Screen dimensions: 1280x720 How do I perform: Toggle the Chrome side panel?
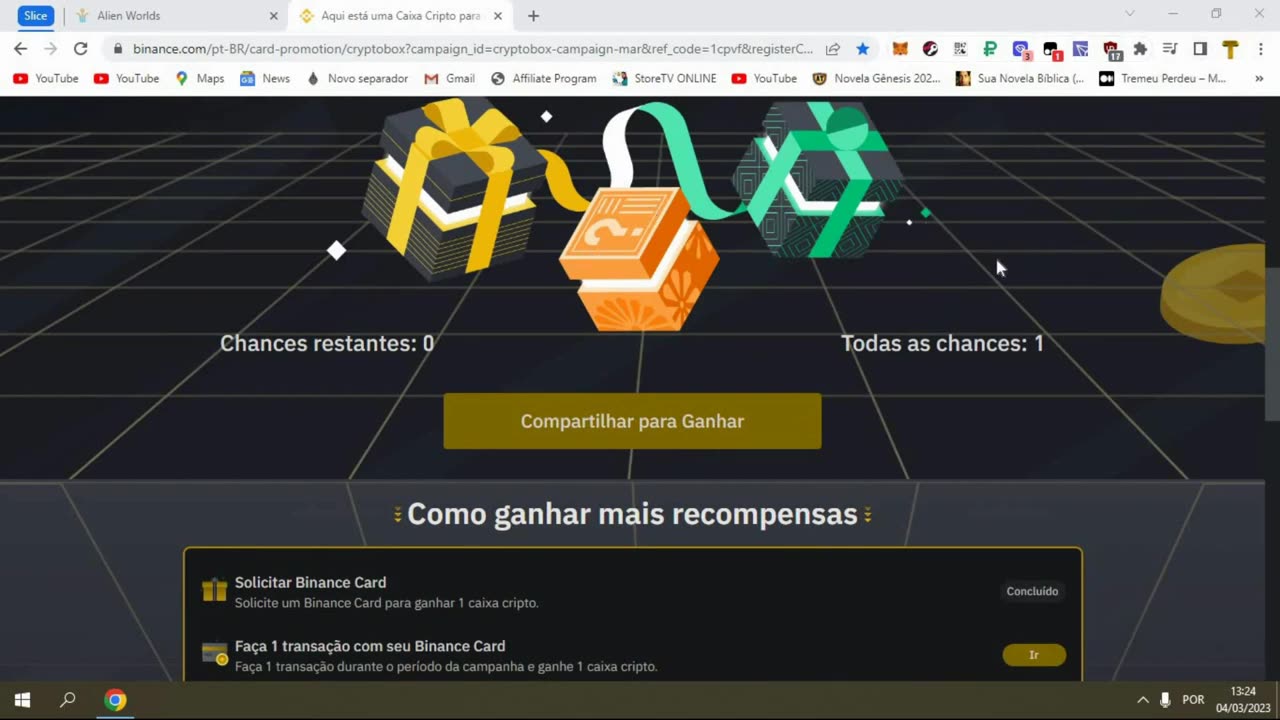1200,48
